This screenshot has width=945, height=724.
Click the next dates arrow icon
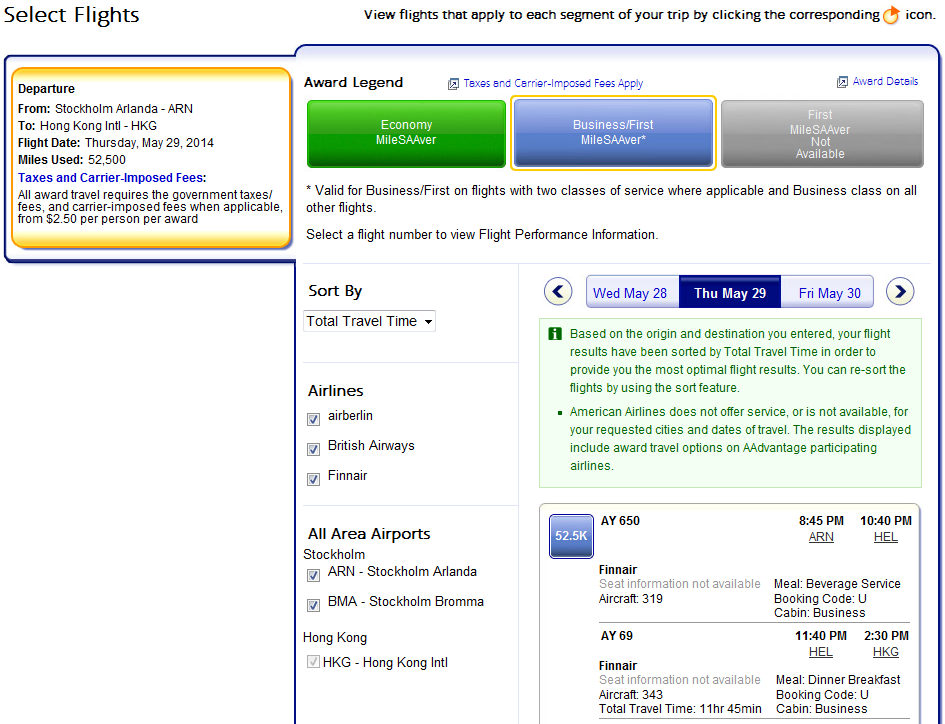click(900, 292)
